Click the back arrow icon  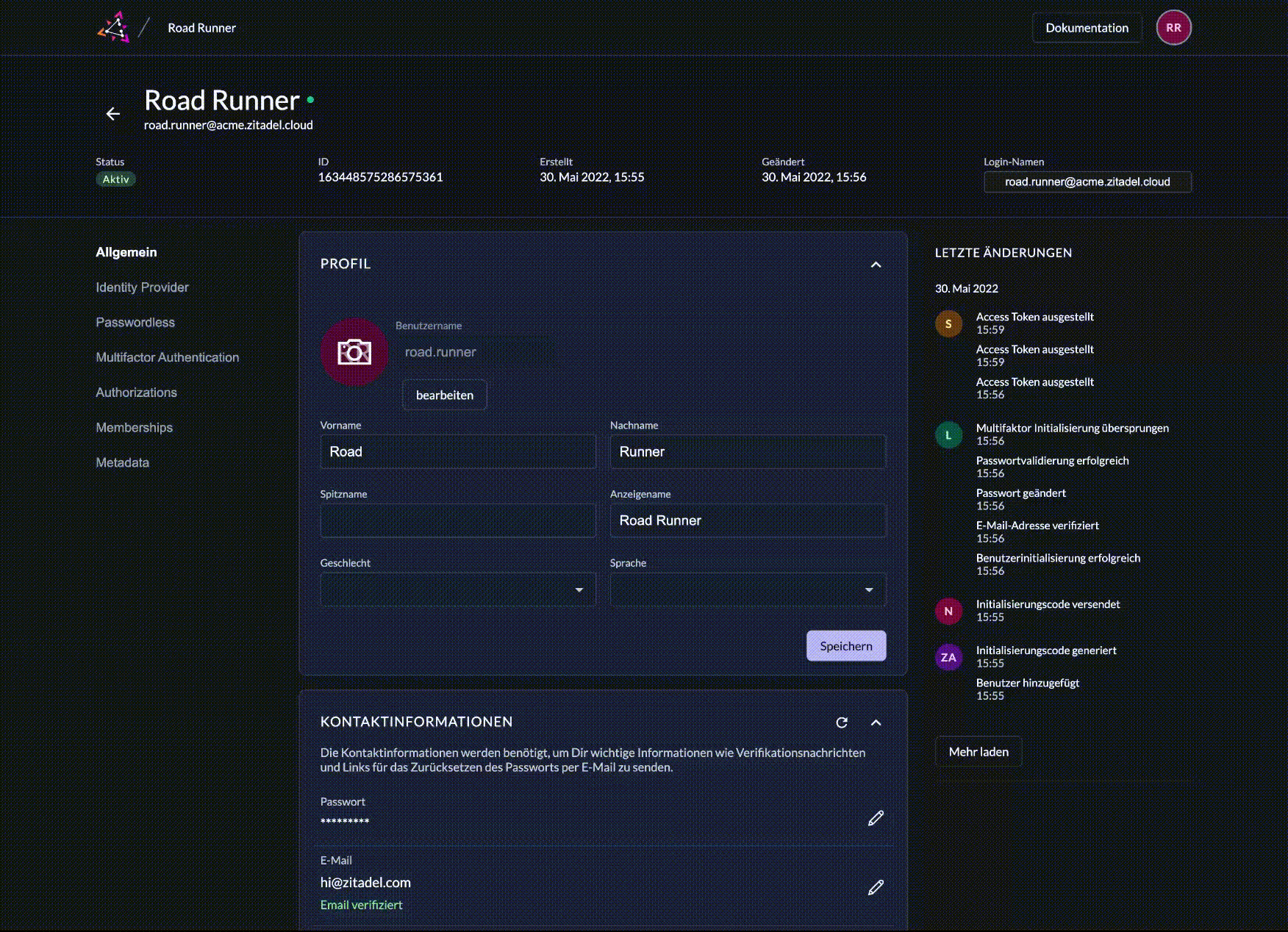coord(112,114)
